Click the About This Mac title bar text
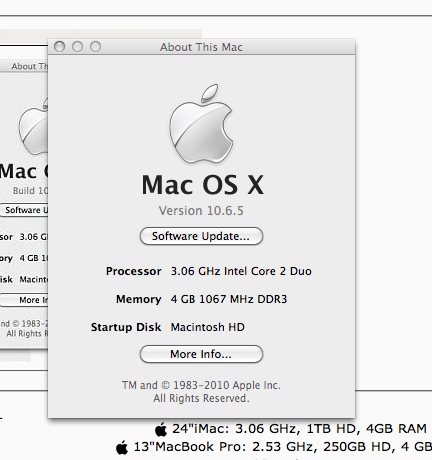Image resolution: width=432 pixels, height=460 pixels. tap(201, 47)
